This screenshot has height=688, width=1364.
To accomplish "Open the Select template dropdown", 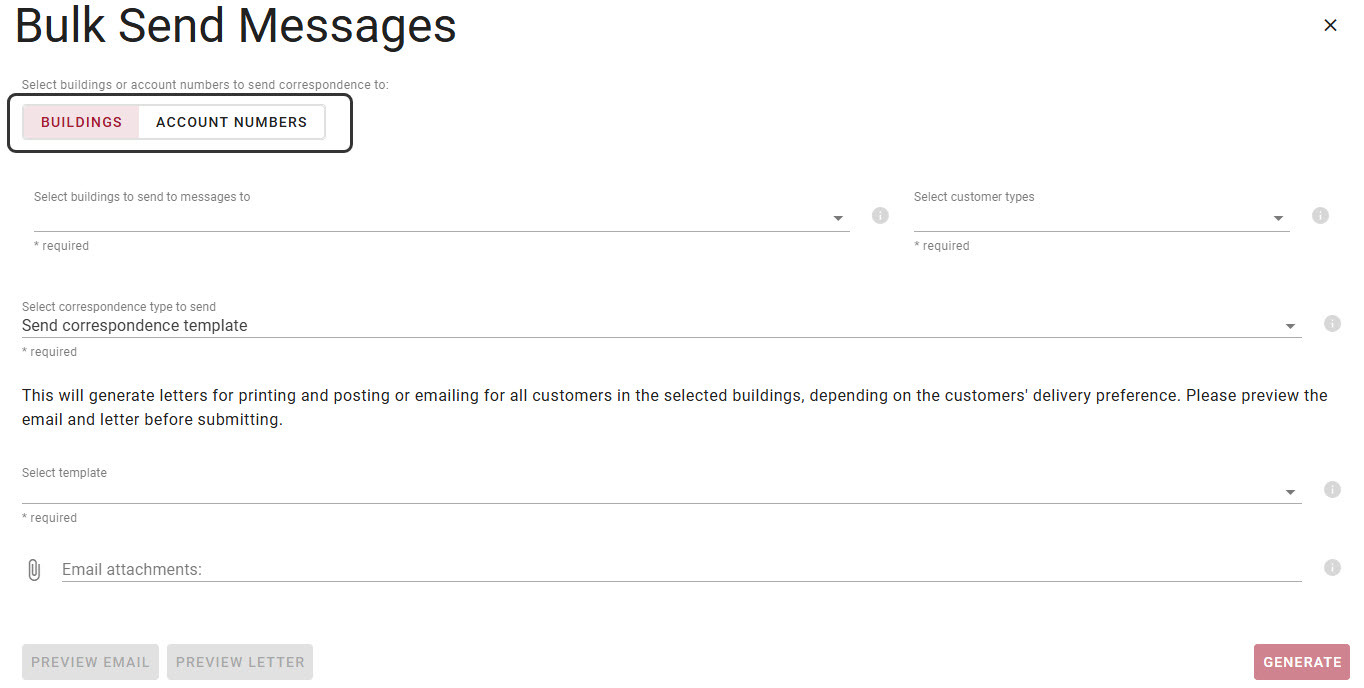I will 661,491.
